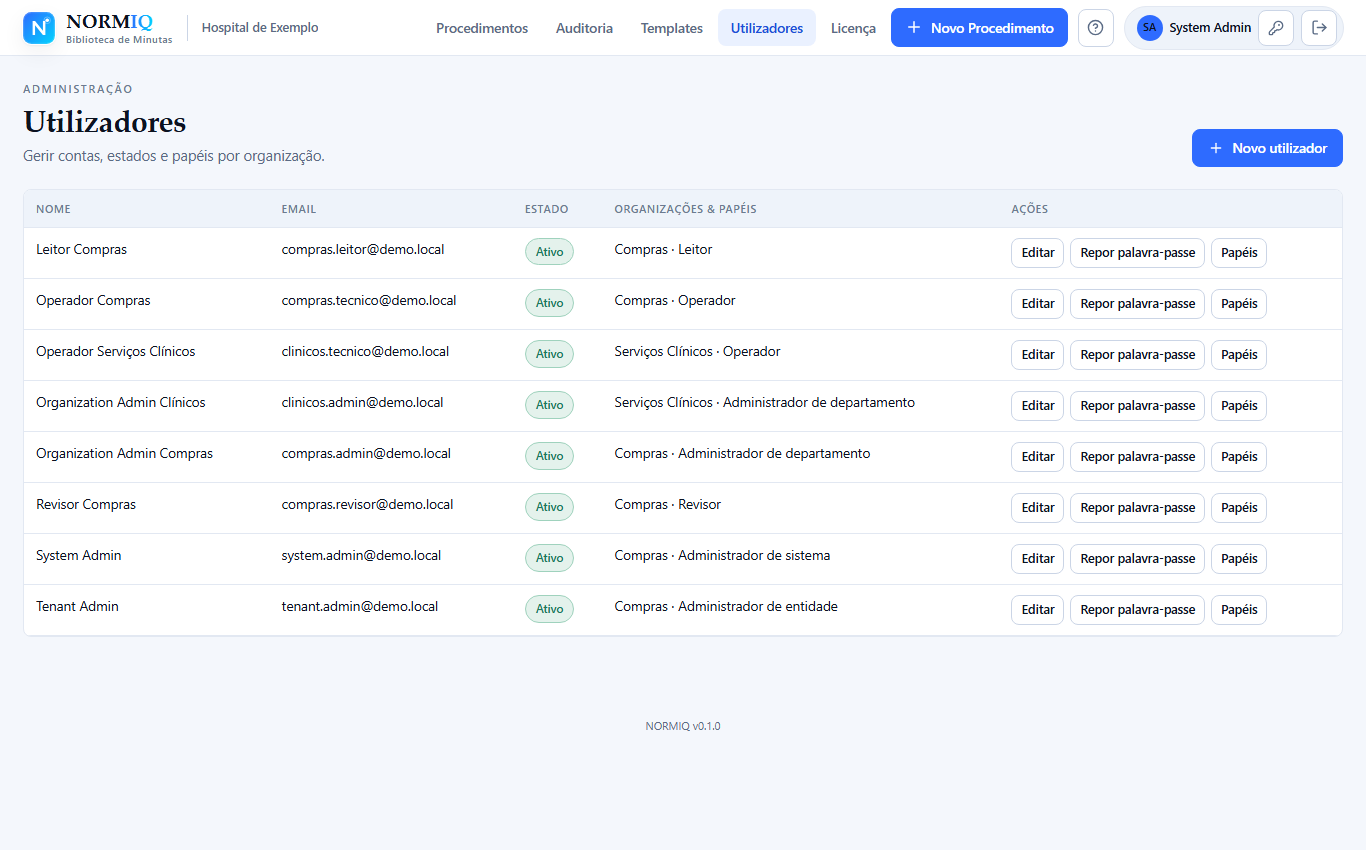Screen dimensions: 1366x850
Task: Click the NORMIQ logo icon
Action: 39,28
